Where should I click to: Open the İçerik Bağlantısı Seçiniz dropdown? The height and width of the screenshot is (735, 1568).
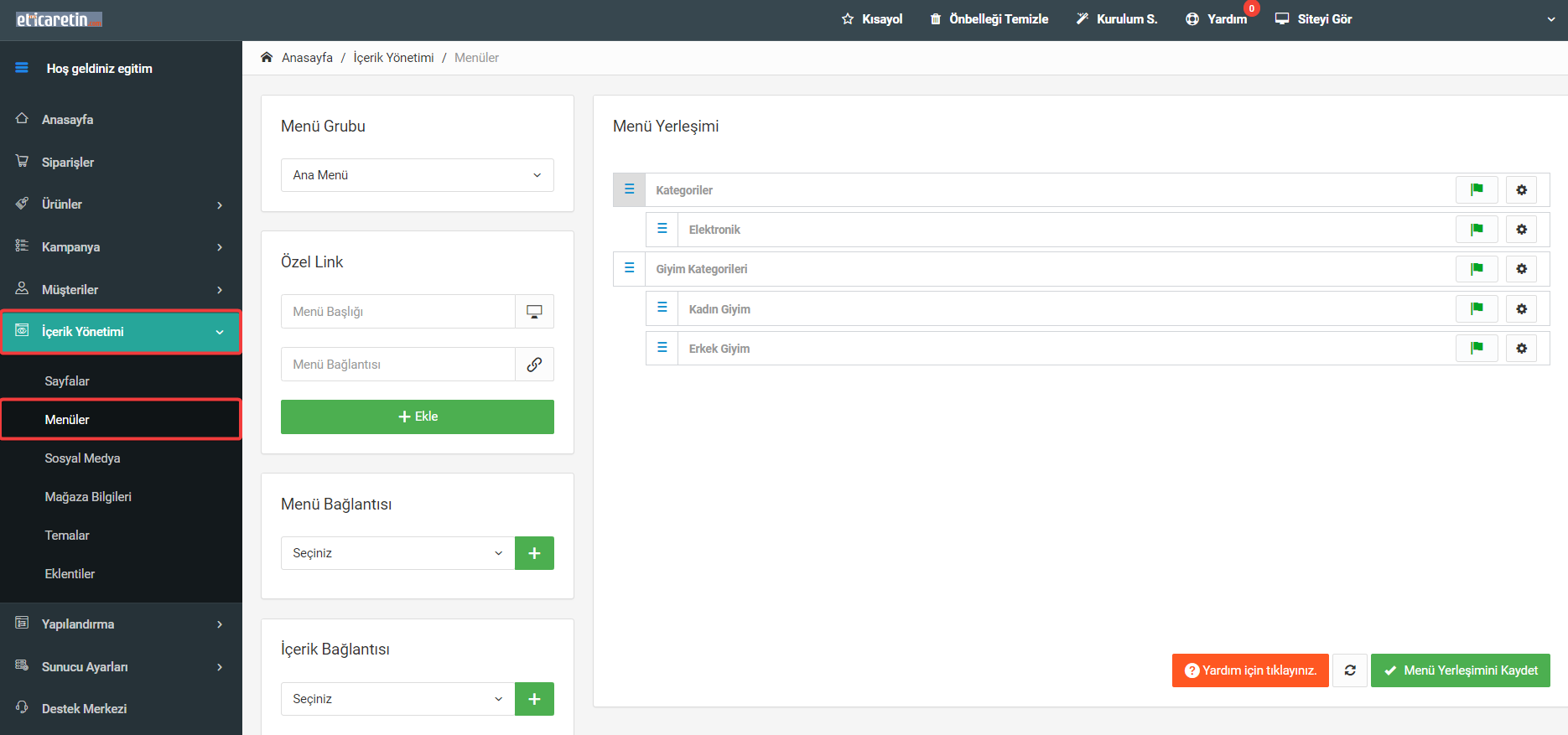pos(397,699)
